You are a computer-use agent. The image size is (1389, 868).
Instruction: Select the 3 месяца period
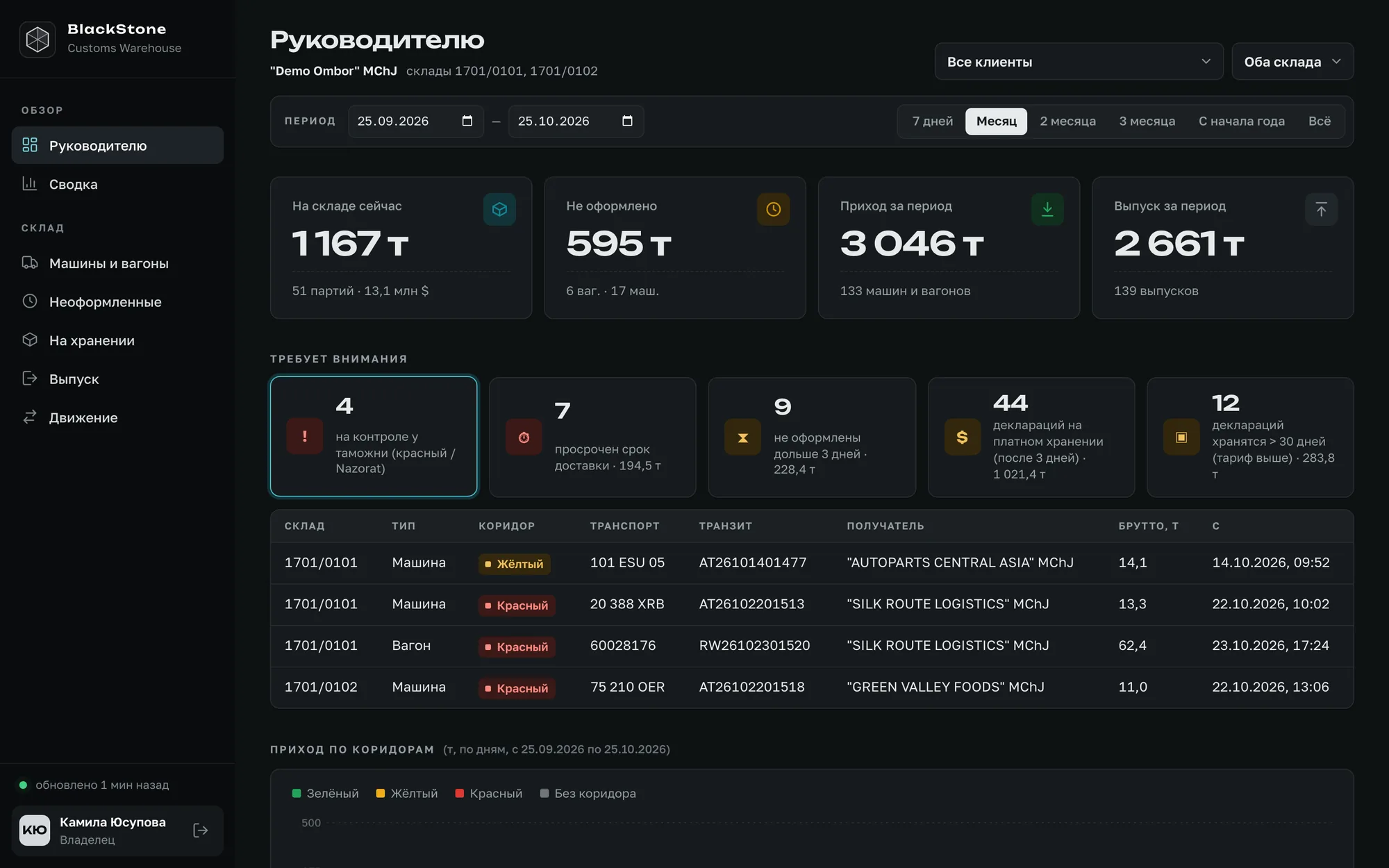coord(1147,121)
